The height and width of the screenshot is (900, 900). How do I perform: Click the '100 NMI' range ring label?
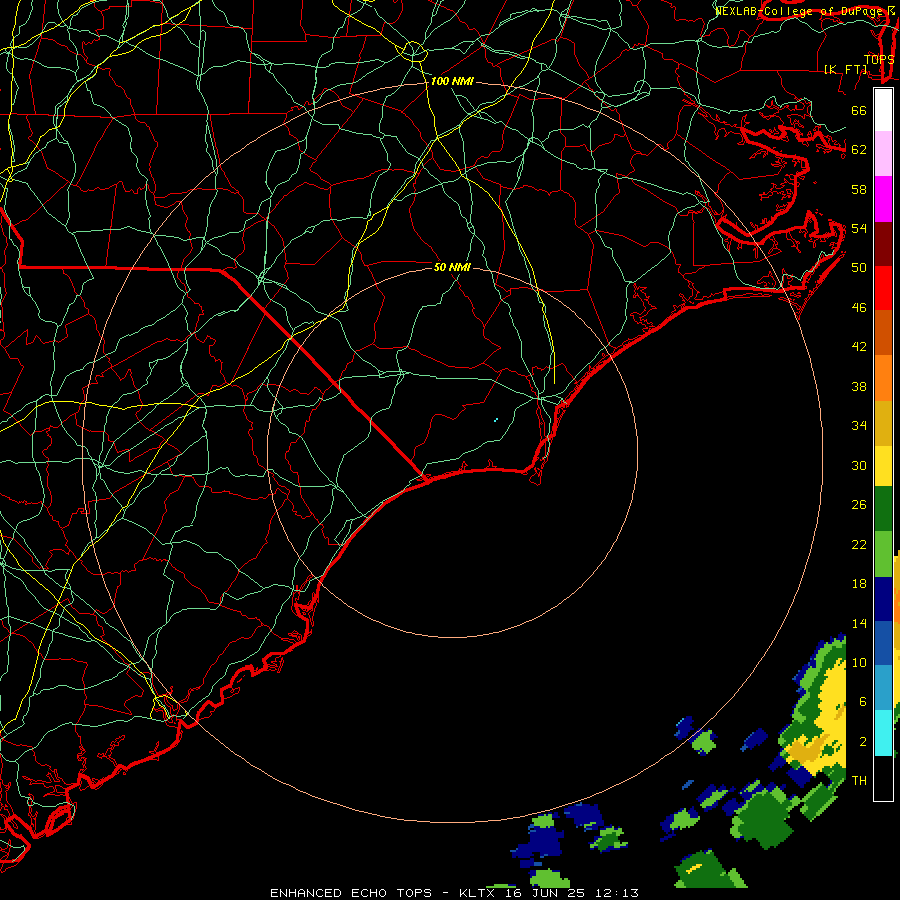click(452, 82)
